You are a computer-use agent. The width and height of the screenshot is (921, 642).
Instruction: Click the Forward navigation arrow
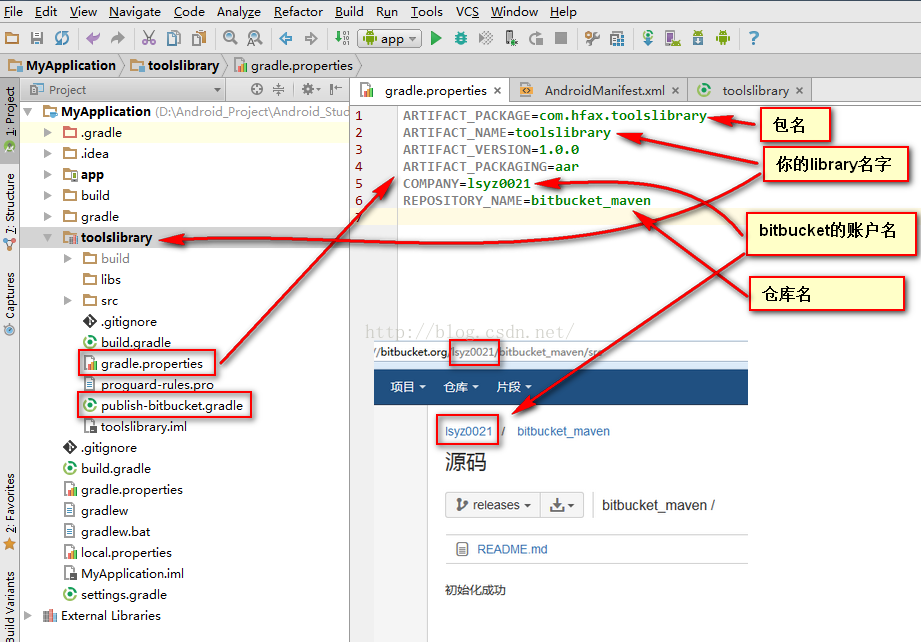coord(311,39)
